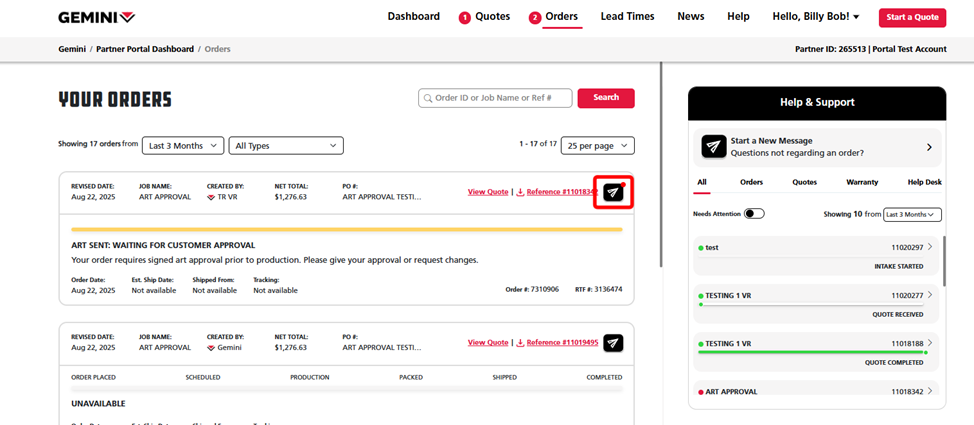Expand the Hello, Billy Bob! user menu
This screenshot has width=974, height=425.
coord(815,17)
